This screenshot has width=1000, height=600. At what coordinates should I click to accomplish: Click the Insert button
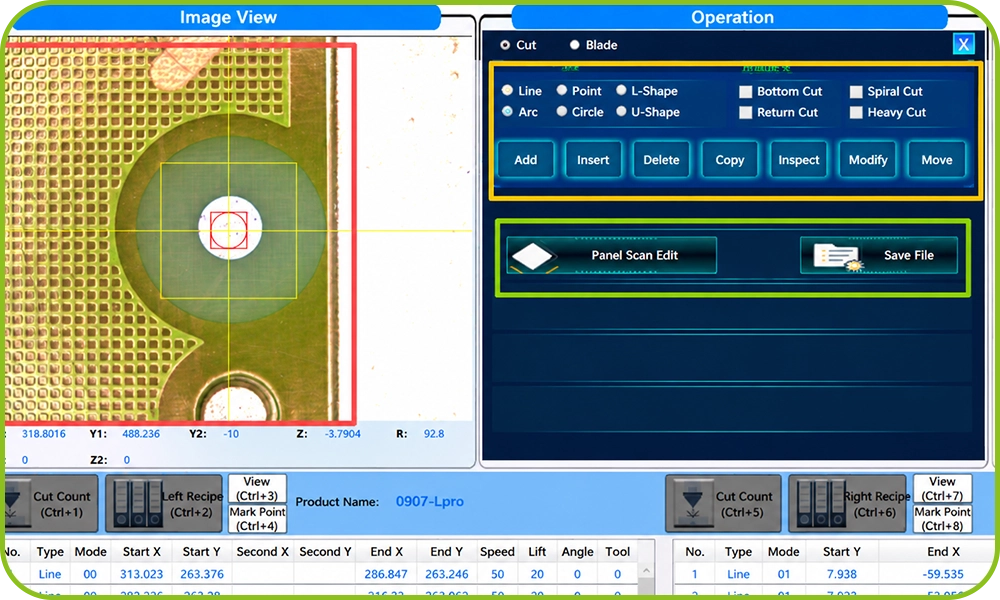(593, 159)
